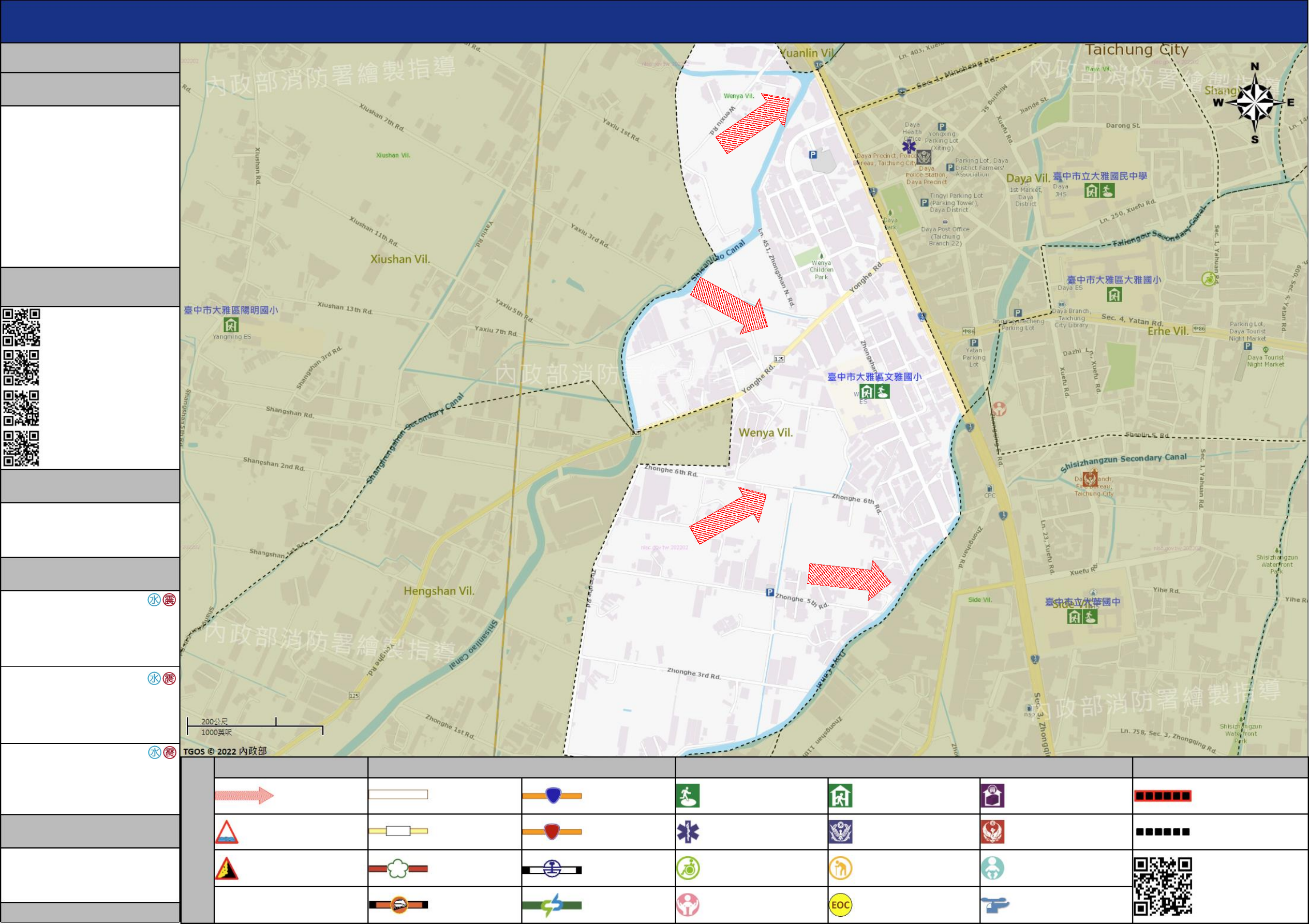Click the Taichung City label
The width and height of the screenshot is (1309, 924).
(1137, 50)
